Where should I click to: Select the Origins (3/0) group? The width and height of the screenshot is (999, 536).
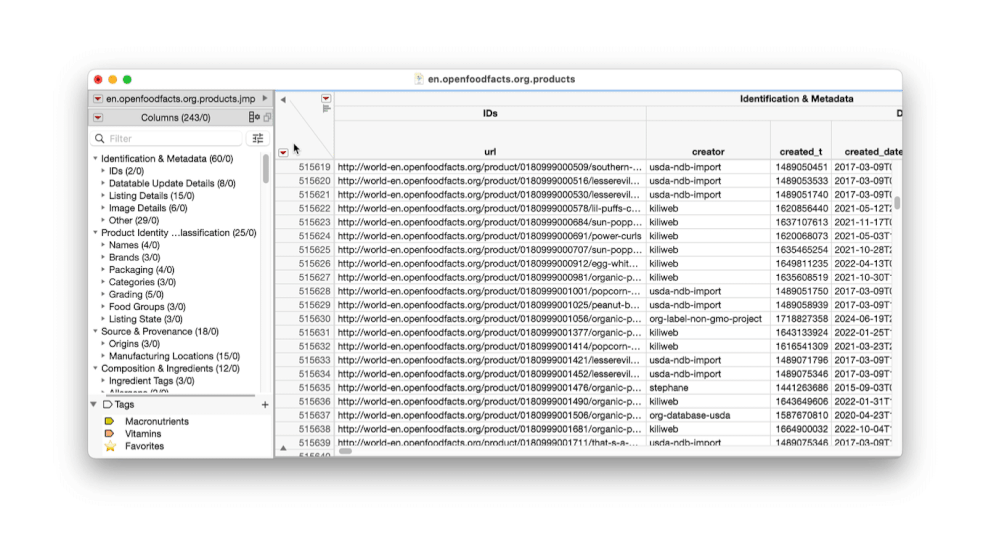tap(134, 344)
